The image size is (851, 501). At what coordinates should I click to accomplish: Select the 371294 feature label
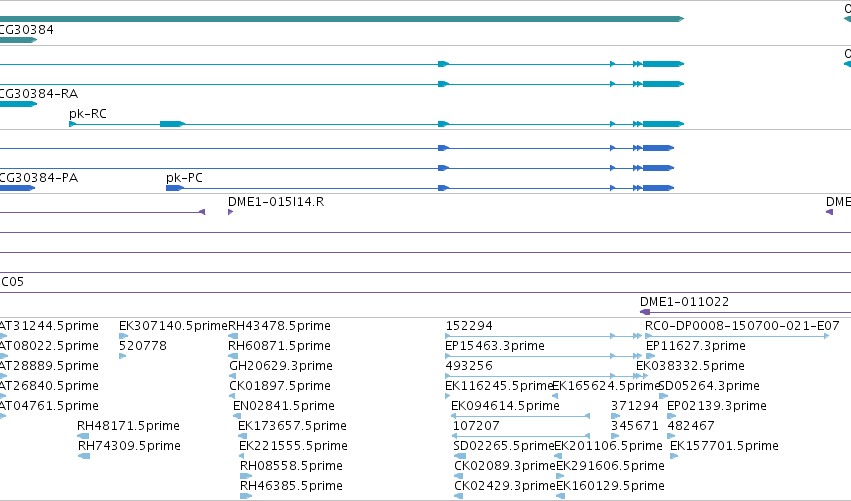click(634, 406)
